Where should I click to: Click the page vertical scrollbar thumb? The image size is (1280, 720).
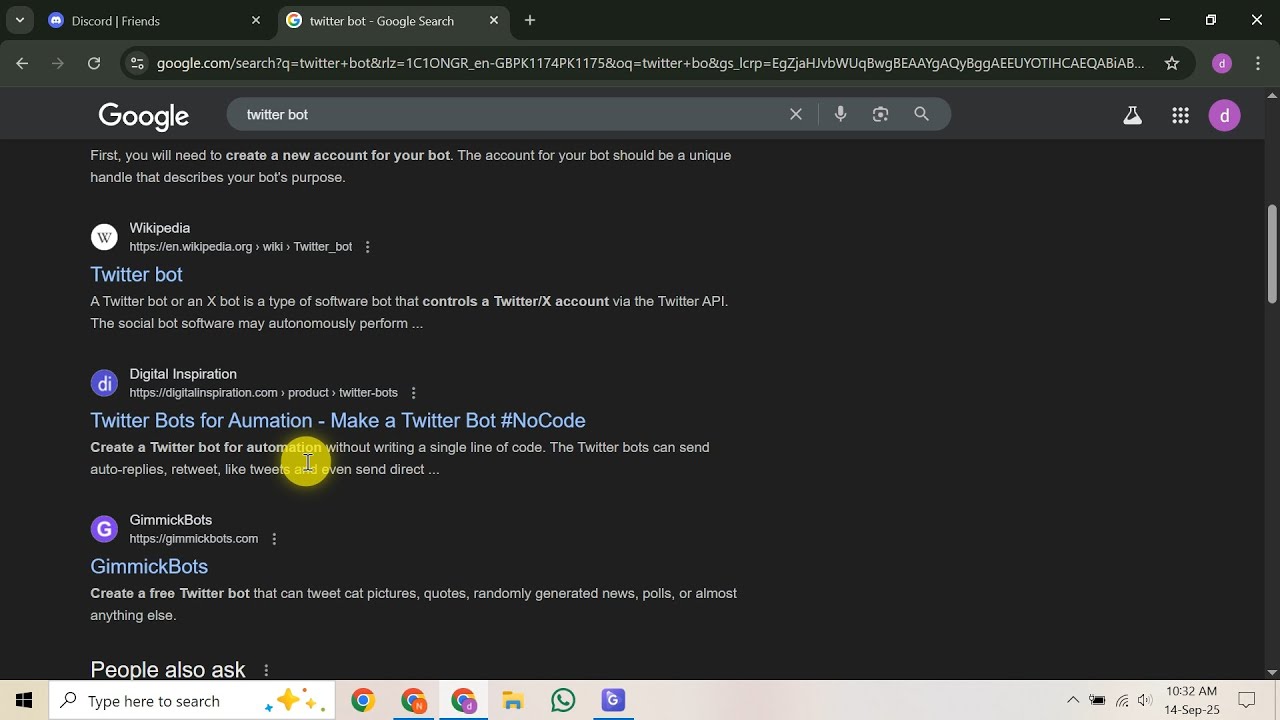click(1272, 253)
